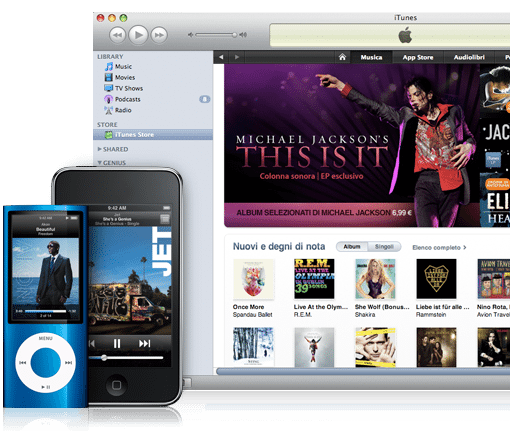Image resolution: width=511 pixels, height=431 pixels.
Task: Switch to the App Store tab
Action: click(x=418, y=57)
